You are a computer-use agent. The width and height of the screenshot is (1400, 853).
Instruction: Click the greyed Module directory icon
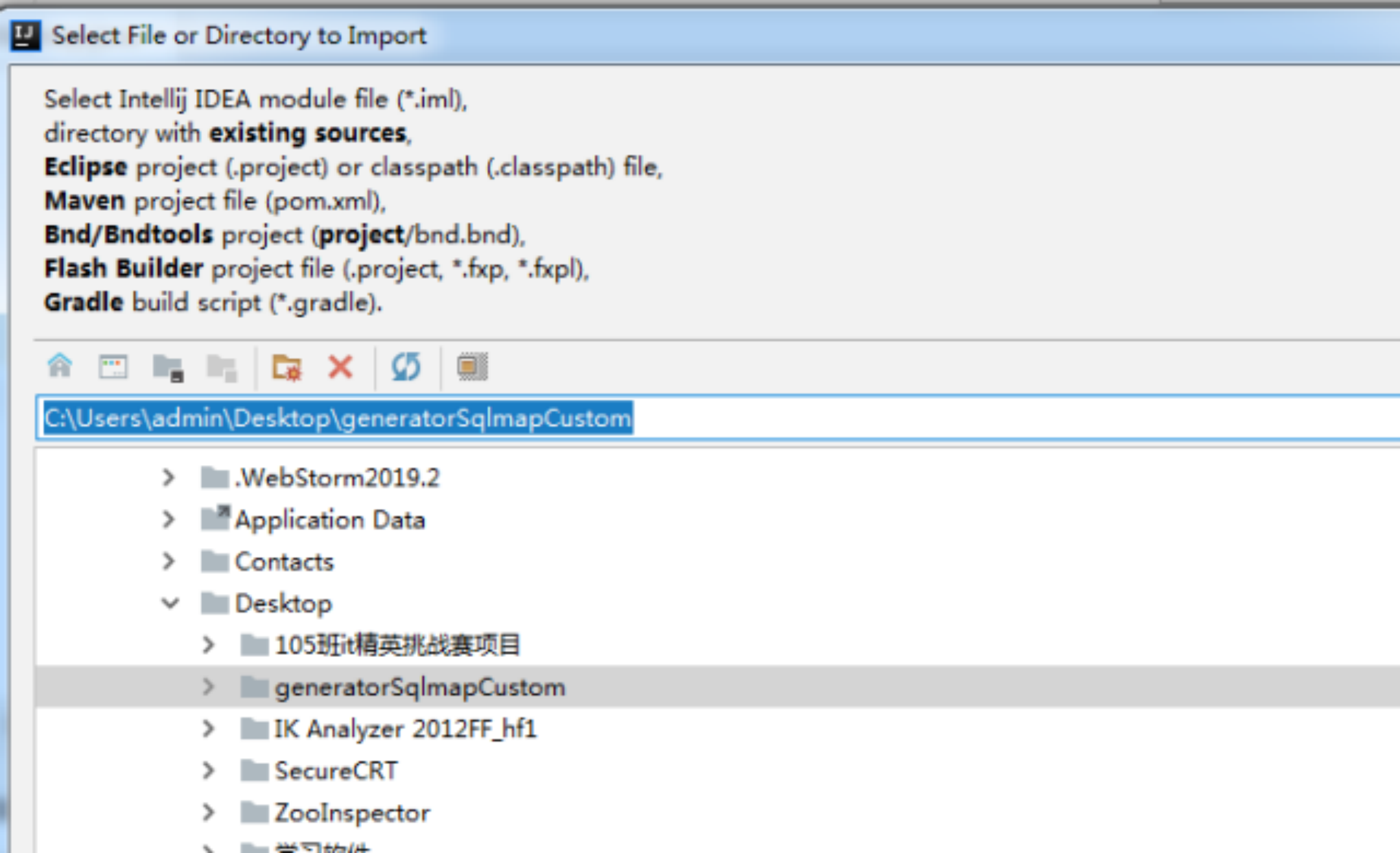222,368
